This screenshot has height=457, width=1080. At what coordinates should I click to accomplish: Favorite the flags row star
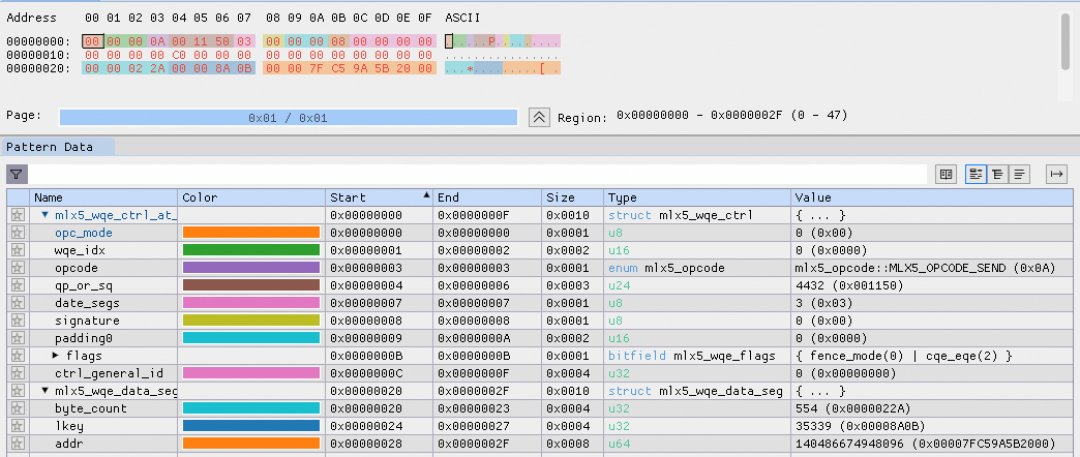[17, 356]
